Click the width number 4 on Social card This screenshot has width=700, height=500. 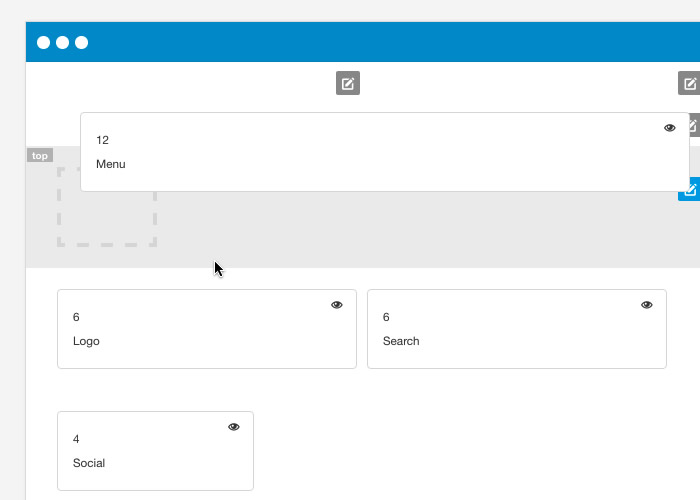[76, 439]
